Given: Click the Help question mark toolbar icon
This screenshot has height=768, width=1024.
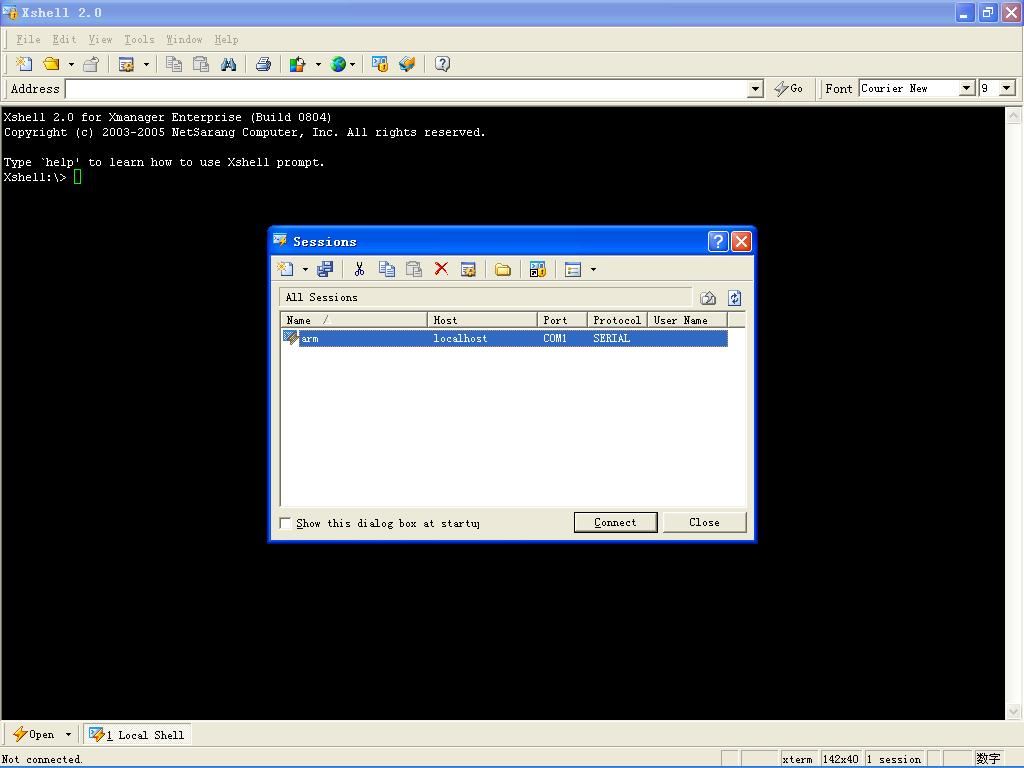Looking at the screenshot, I should [x=442, y=64].
